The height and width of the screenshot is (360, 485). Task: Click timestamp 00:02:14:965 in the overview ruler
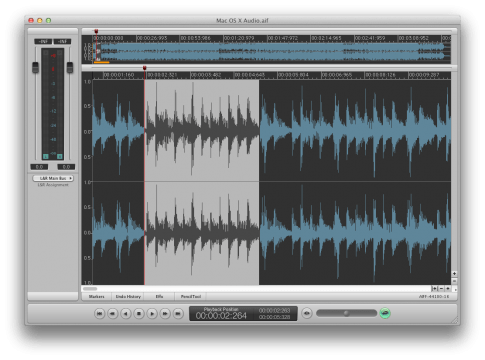tap(326, 38)
